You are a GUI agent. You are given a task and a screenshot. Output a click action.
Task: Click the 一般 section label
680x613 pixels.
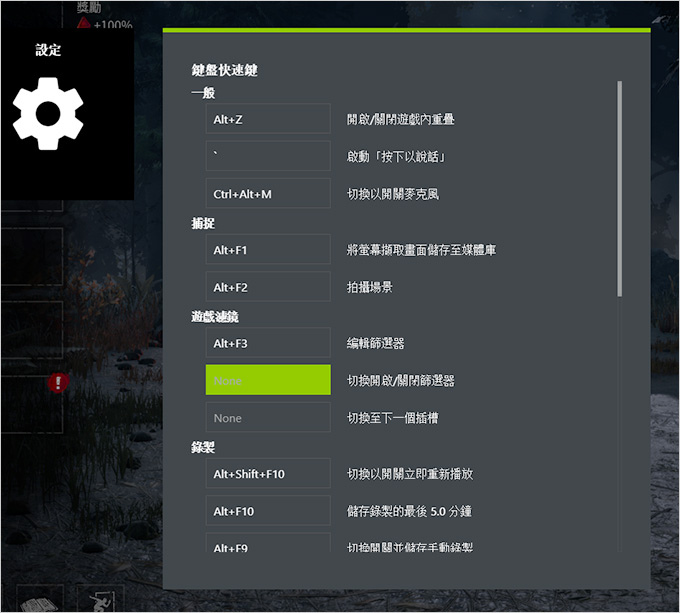pos(203,93)
